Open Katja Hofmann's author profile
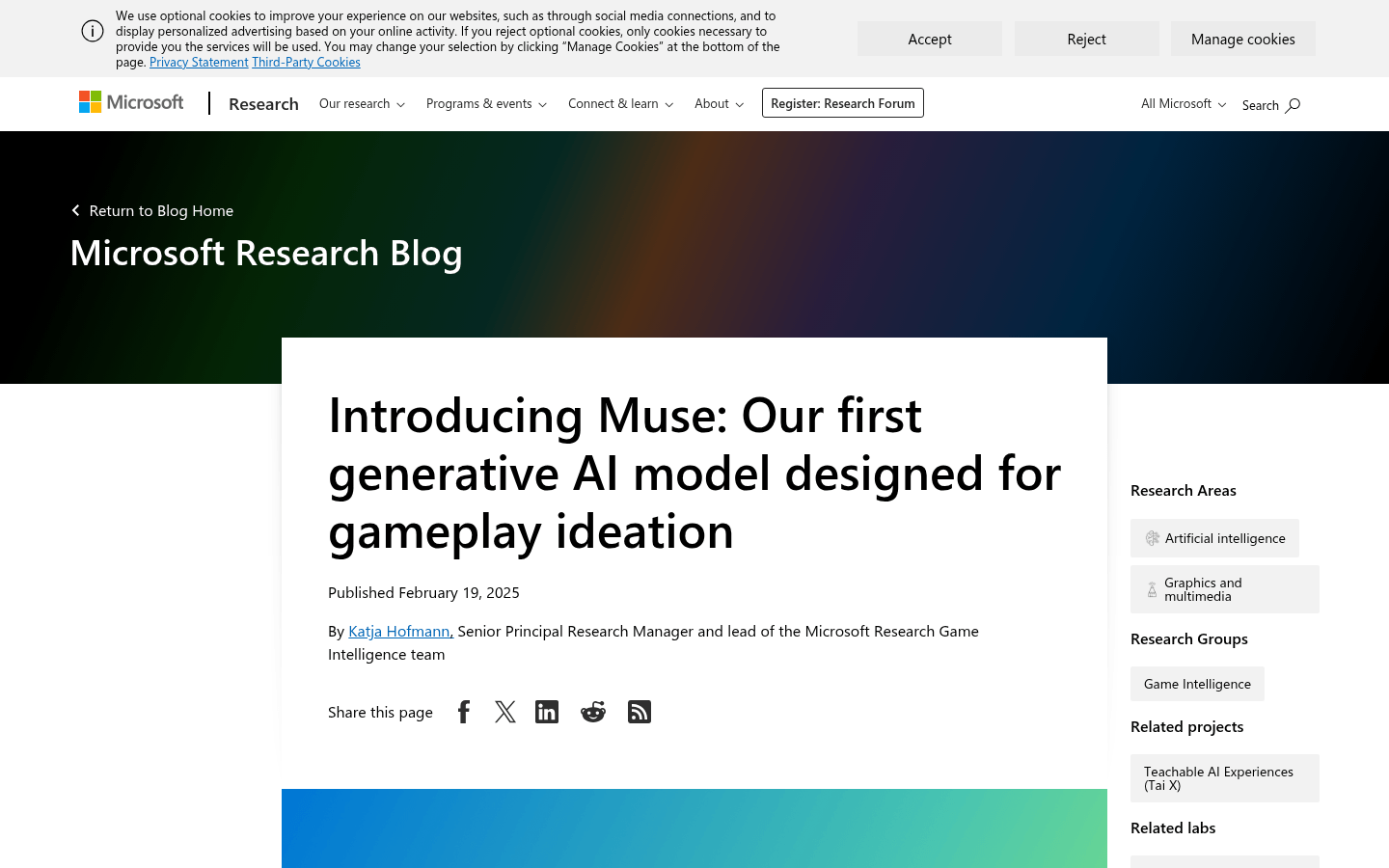Image resolution: width=1389 pixels, height=868 pixels. [399, 631]
